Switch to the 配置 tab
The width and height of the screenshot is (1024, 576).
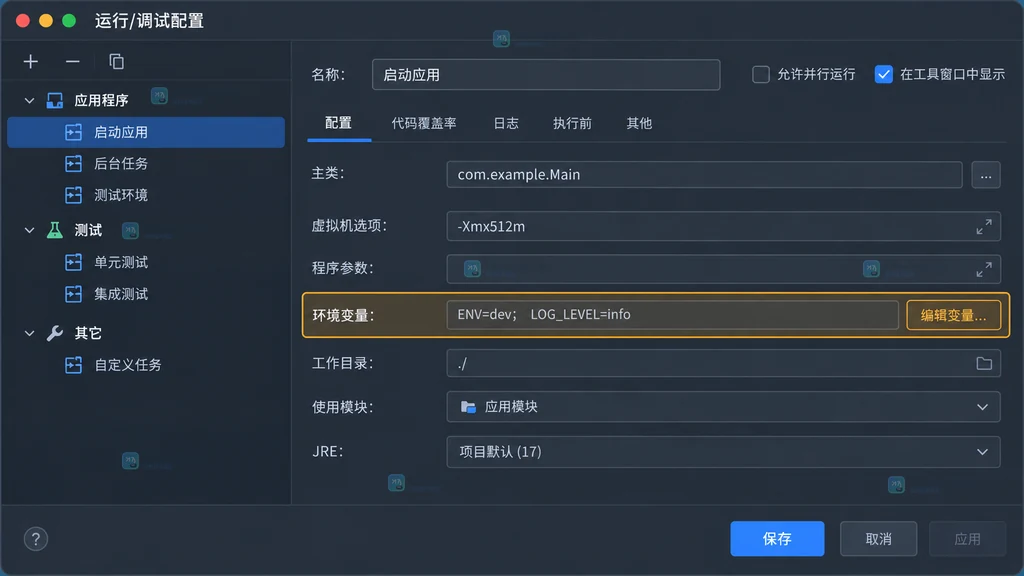(338, 123)
